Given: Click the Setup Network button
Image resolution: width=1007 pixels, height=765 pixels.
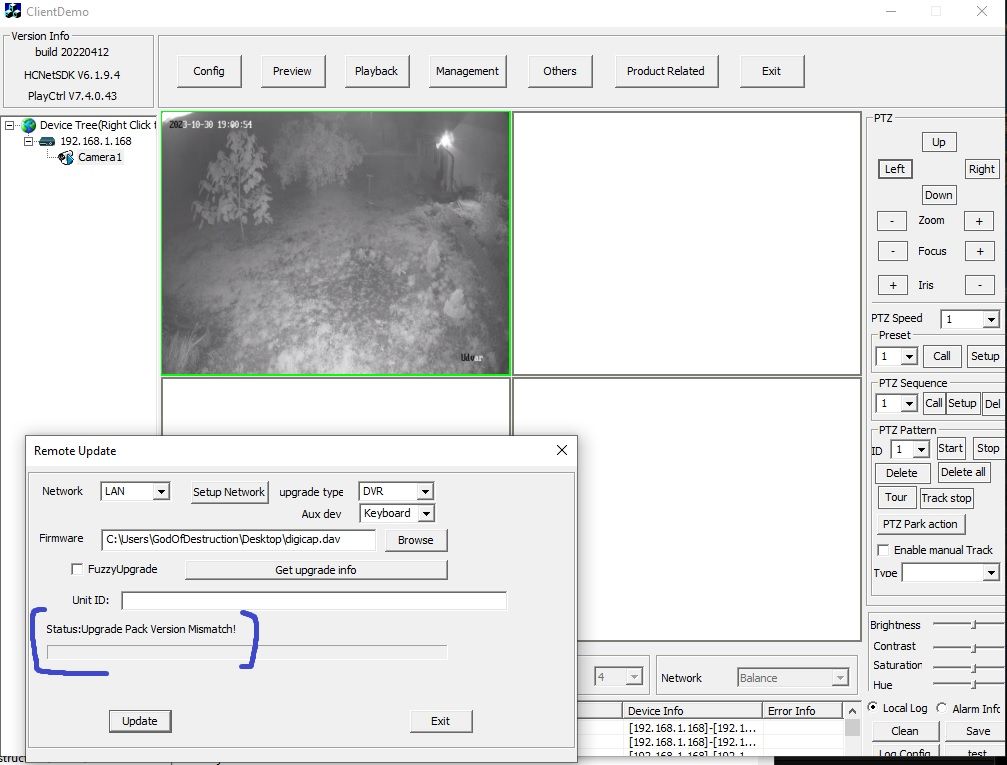Looking at the screenshot, I should point(229,492).
